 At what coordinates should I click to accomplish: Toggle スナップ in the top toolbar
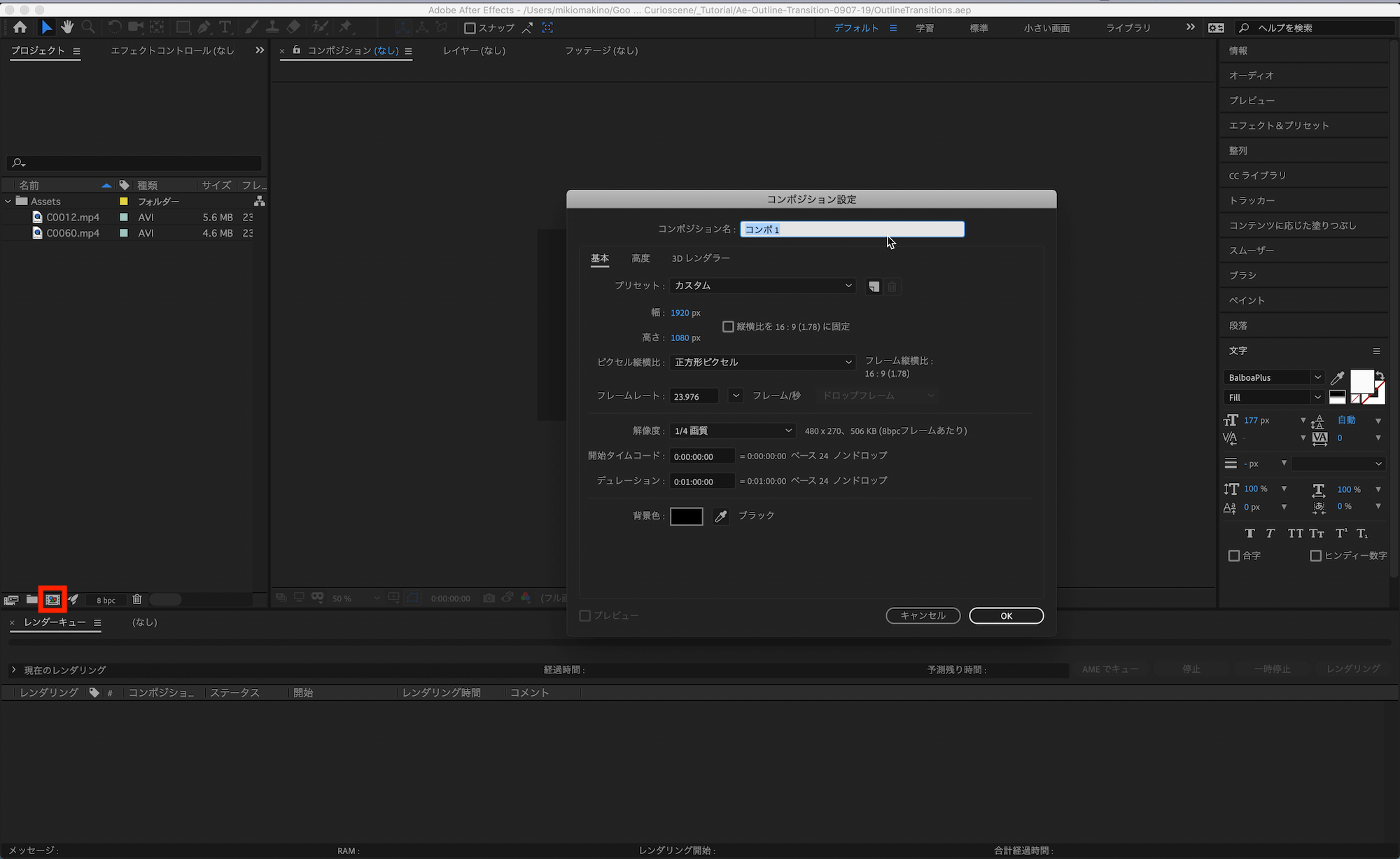pyautogui.click(x=470, y=28)
